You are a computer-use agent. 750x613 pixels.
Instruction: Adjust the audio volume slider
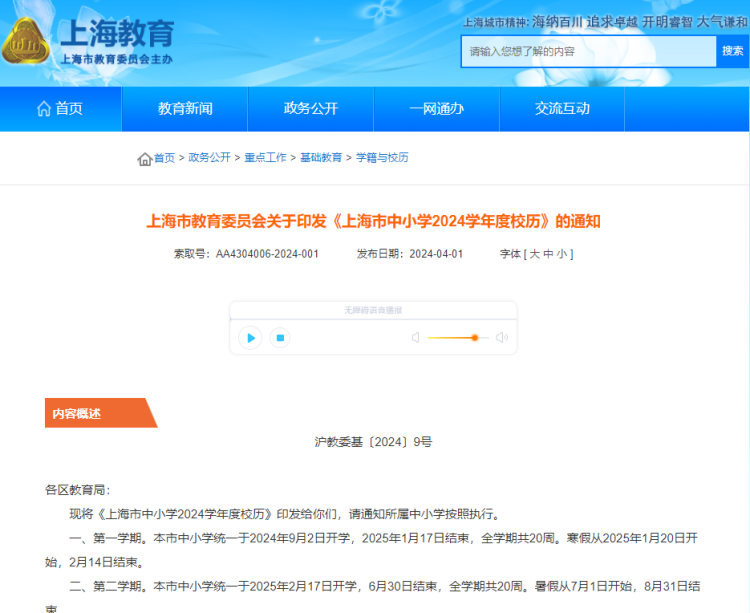474,338
